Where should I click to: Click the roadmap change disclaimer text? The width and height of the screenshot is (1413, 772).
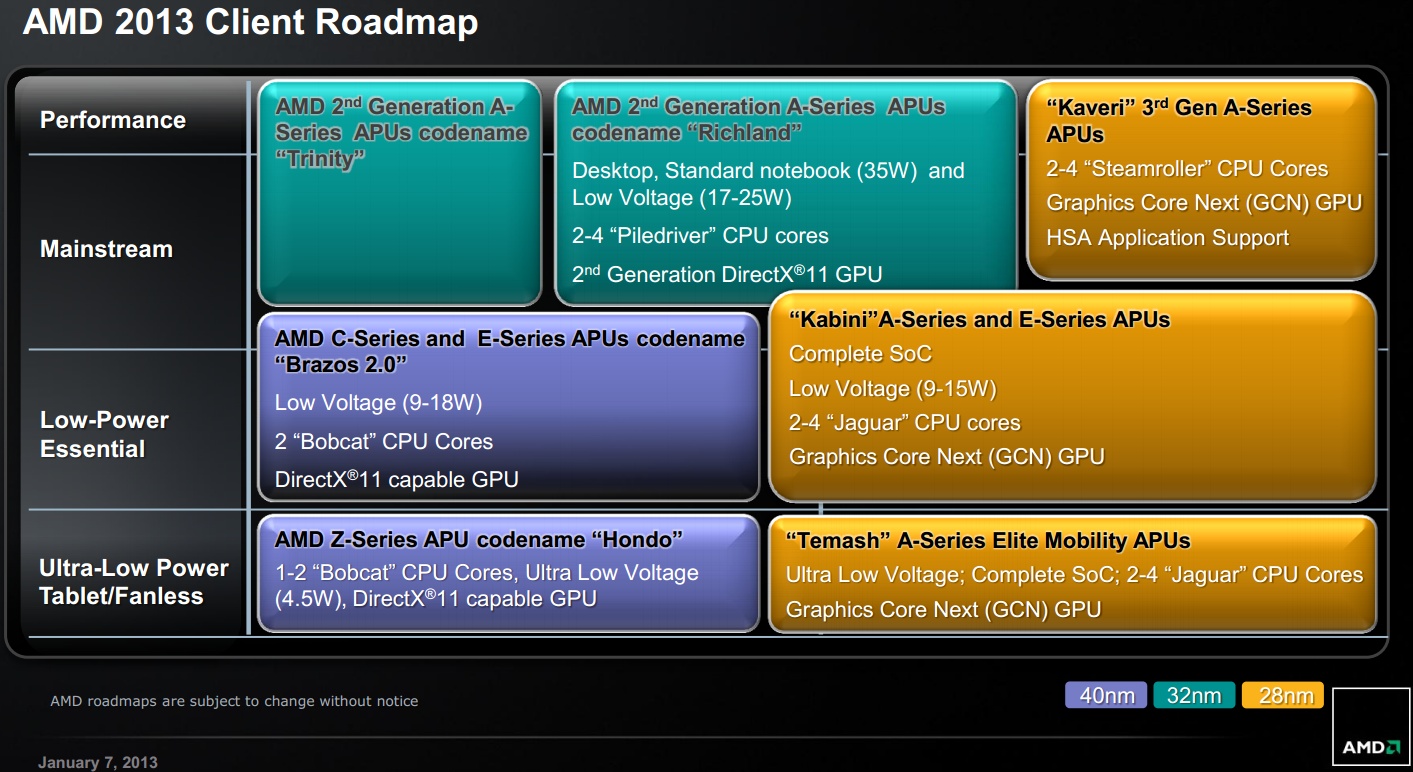[x=234, y=701]
